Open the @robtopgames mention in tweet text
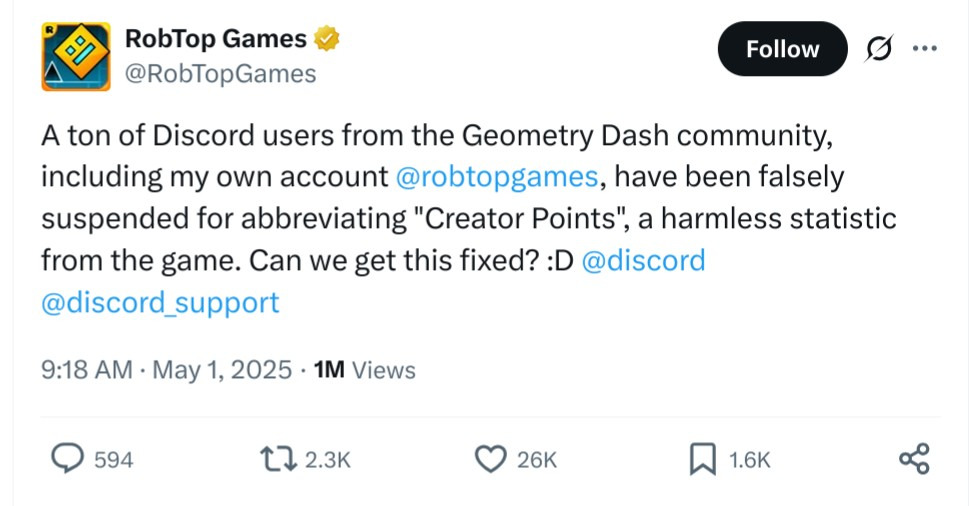Image resolution: width=969 pixels, height=506 pixels. click(x=497, y=177)
